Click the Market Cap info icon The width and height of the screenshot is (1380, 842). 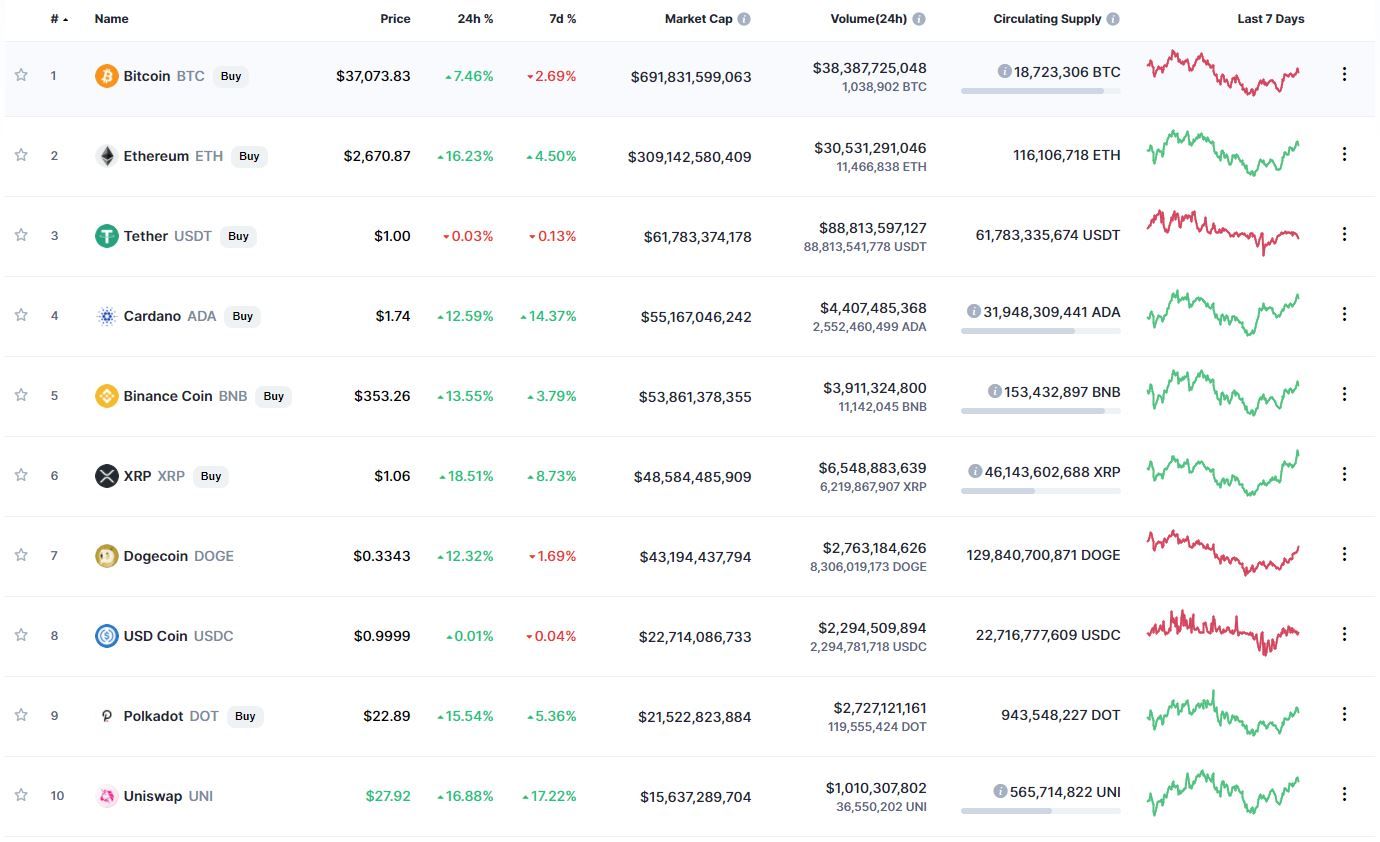(x=744, y=19)
